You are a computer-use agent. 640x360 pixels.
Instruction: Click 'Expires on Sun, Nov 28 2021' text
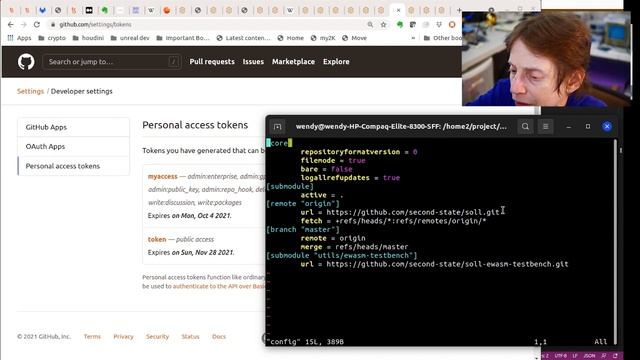pos(191,252)
